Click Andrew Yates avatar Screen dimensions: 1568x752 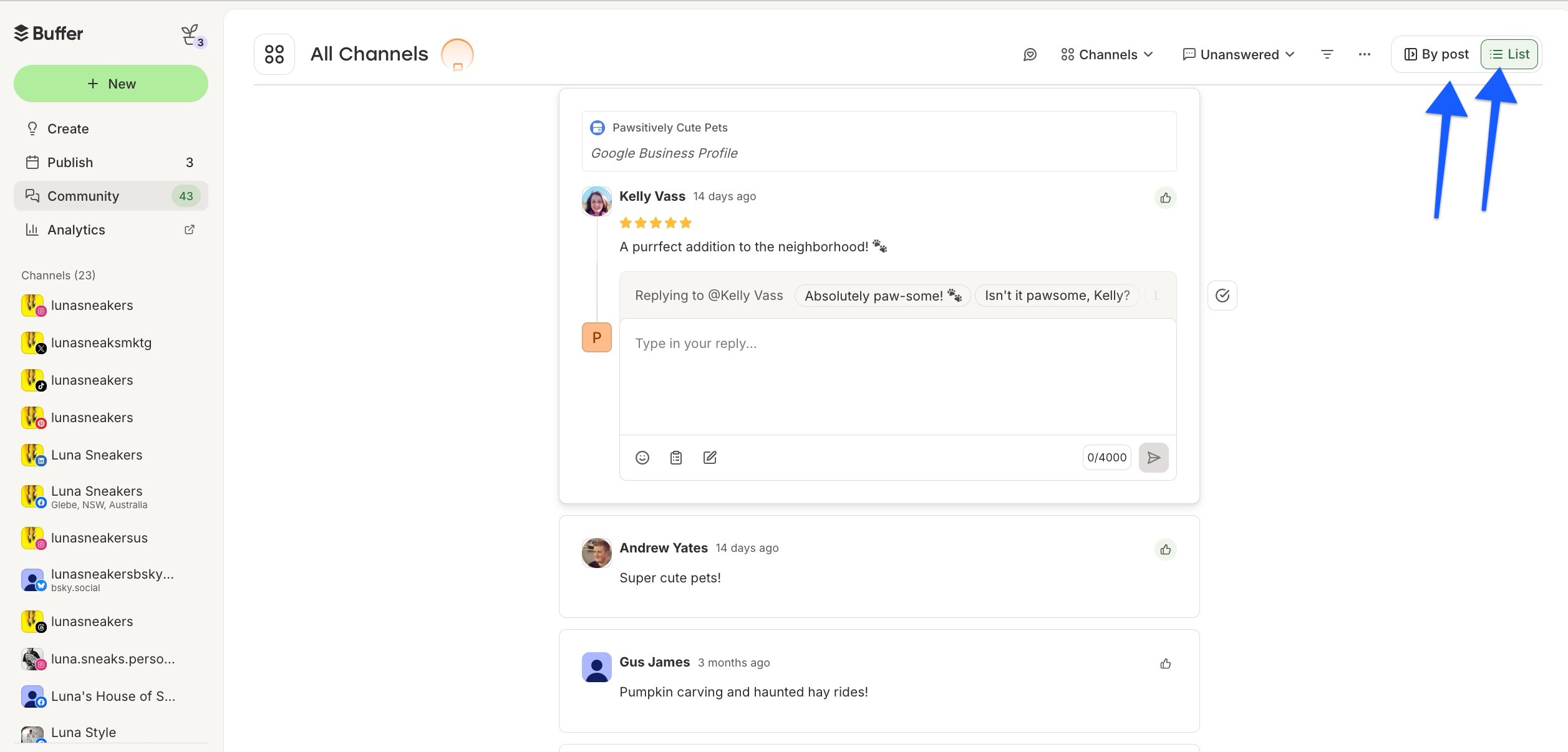(597, 553)
